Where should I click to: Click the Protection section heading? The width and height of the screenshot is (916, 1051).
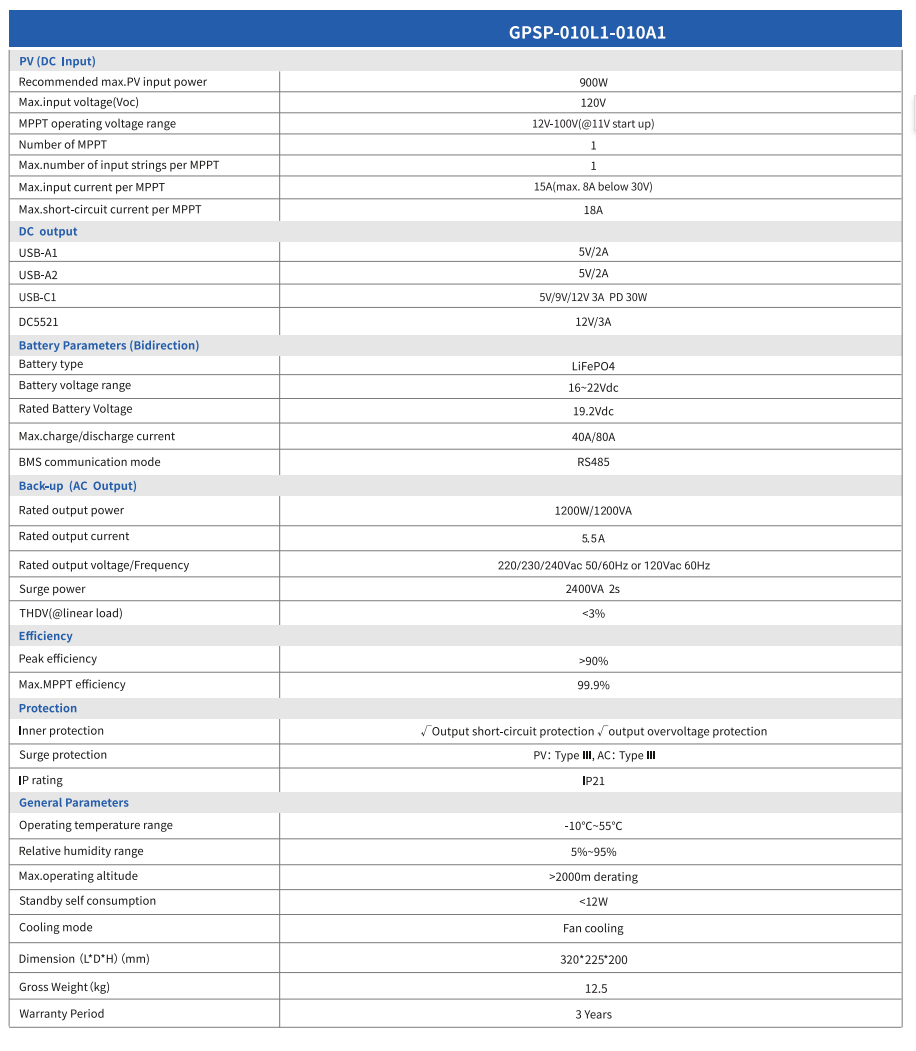click(x=48, y=708)
